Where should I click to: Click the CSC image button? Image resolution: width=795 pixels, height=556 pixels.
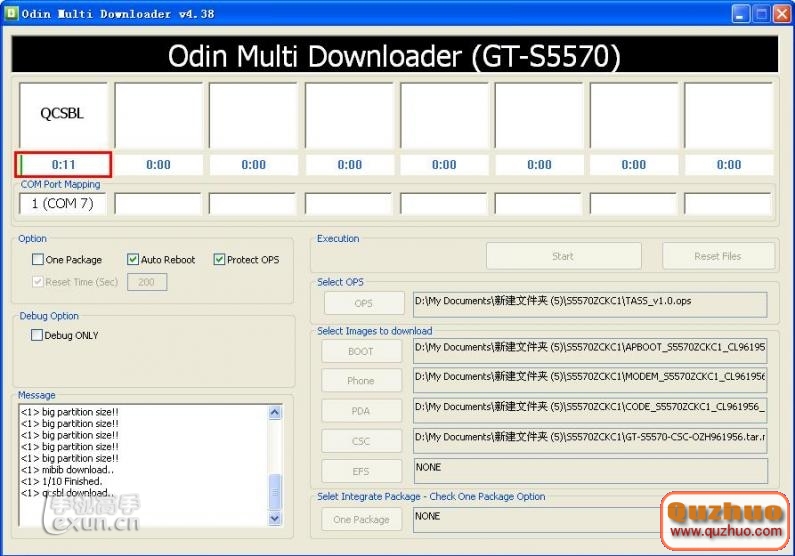[361, 441]
